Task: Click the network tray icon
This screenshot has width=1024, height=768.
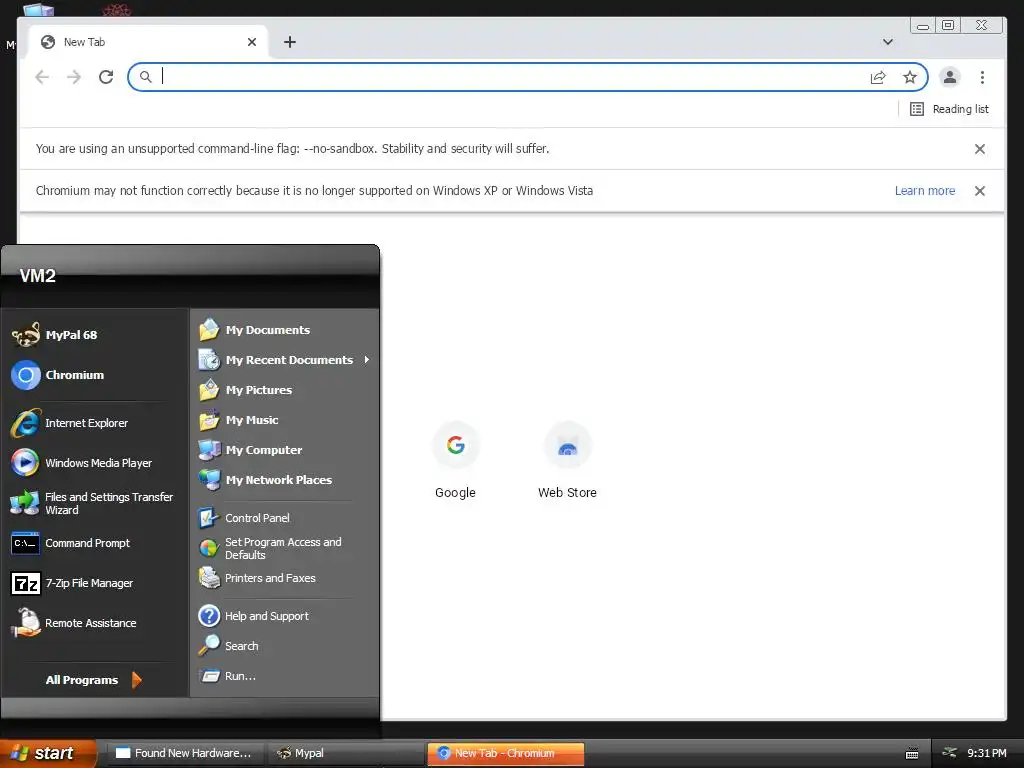Action: [x=950, y=753]
